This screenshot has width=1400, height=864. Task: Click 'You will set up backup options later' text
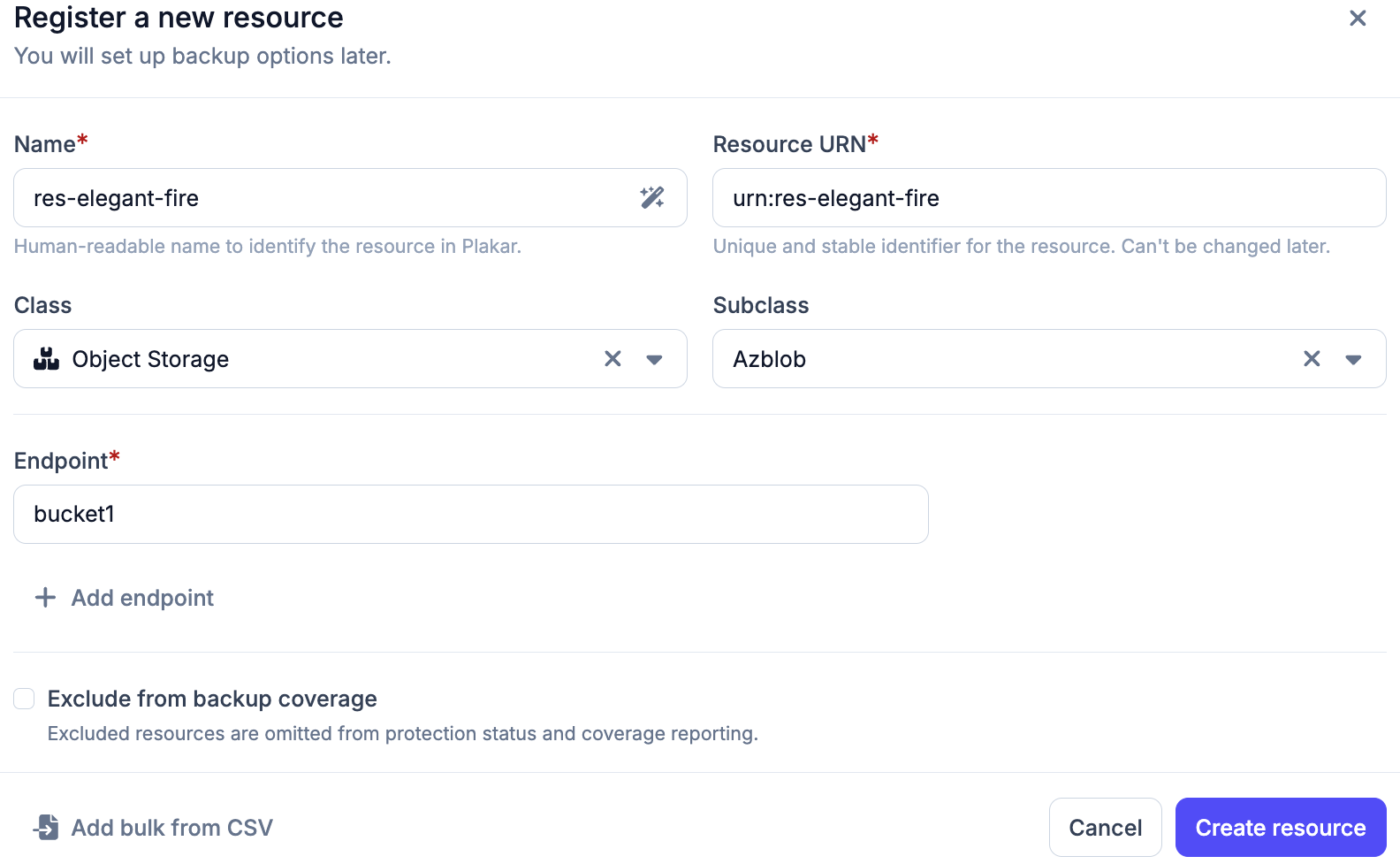pos(202,56)
